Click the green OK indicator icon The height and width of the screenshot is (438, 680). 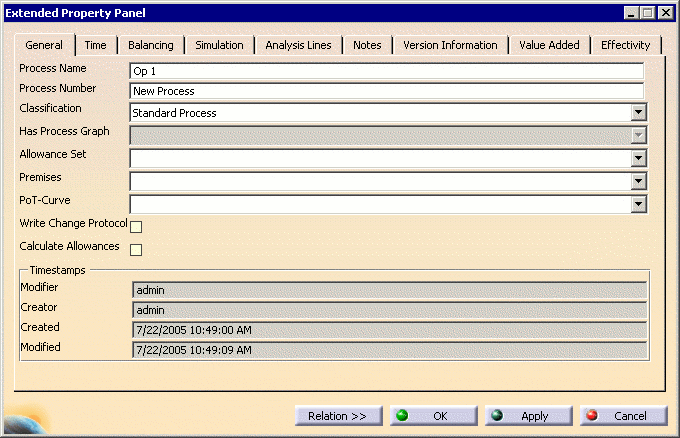coord(402,415)
